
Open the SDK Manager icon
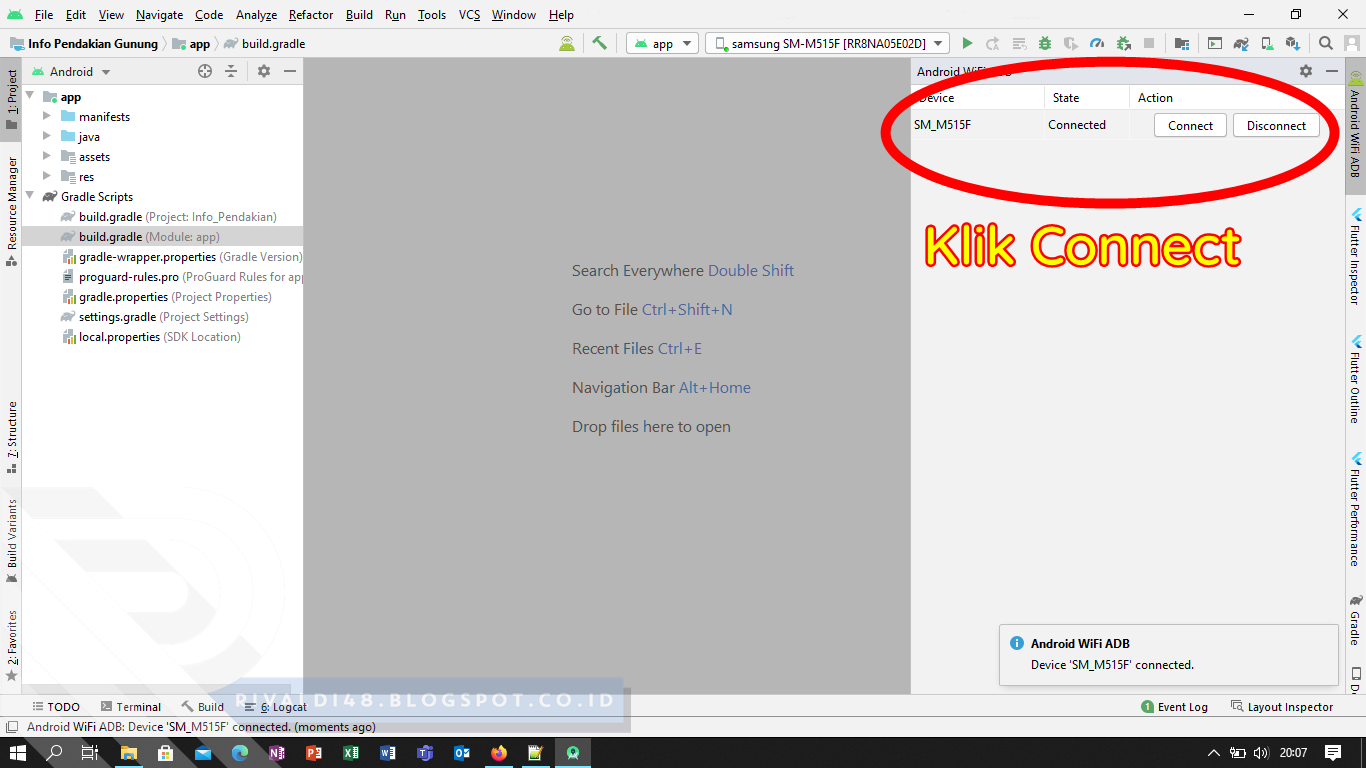[1291, 43]
